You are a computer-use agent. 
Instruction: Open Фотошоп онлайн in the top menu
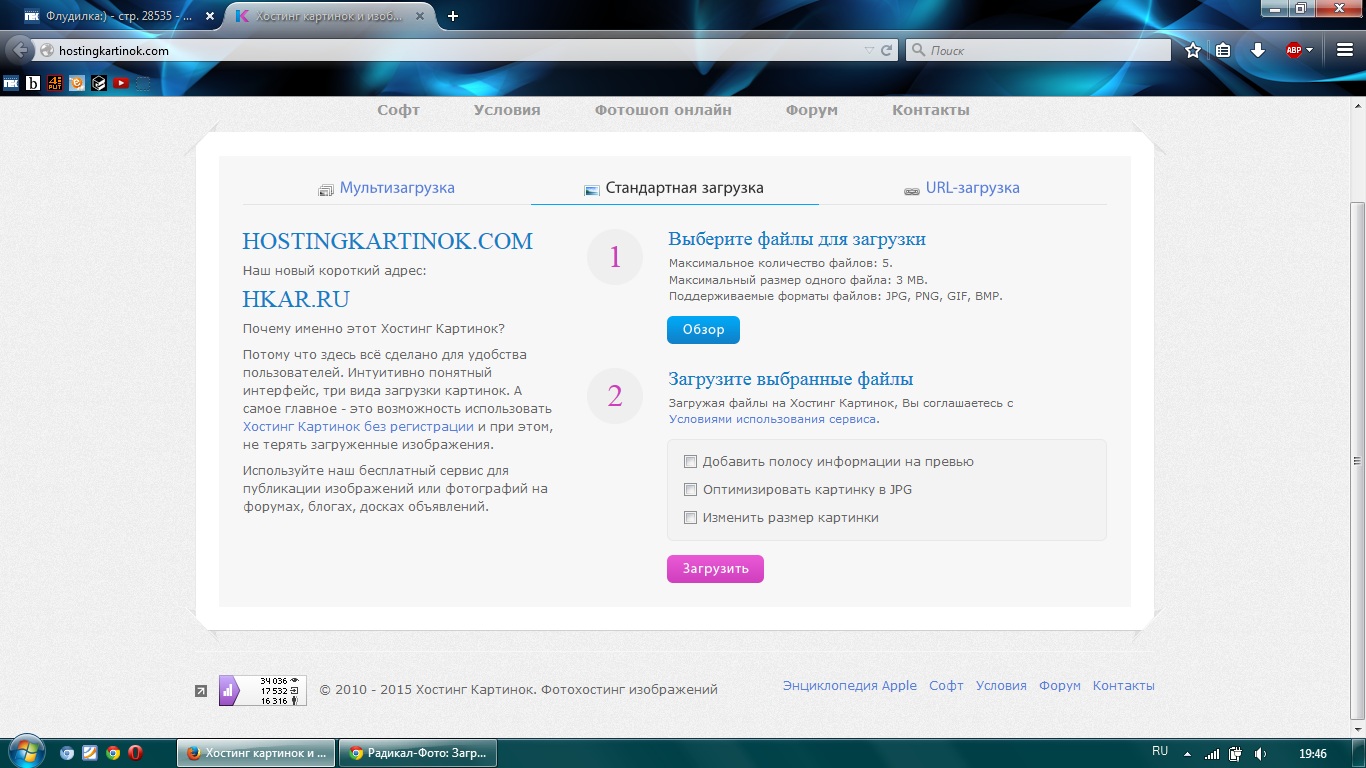click(663, 110)
